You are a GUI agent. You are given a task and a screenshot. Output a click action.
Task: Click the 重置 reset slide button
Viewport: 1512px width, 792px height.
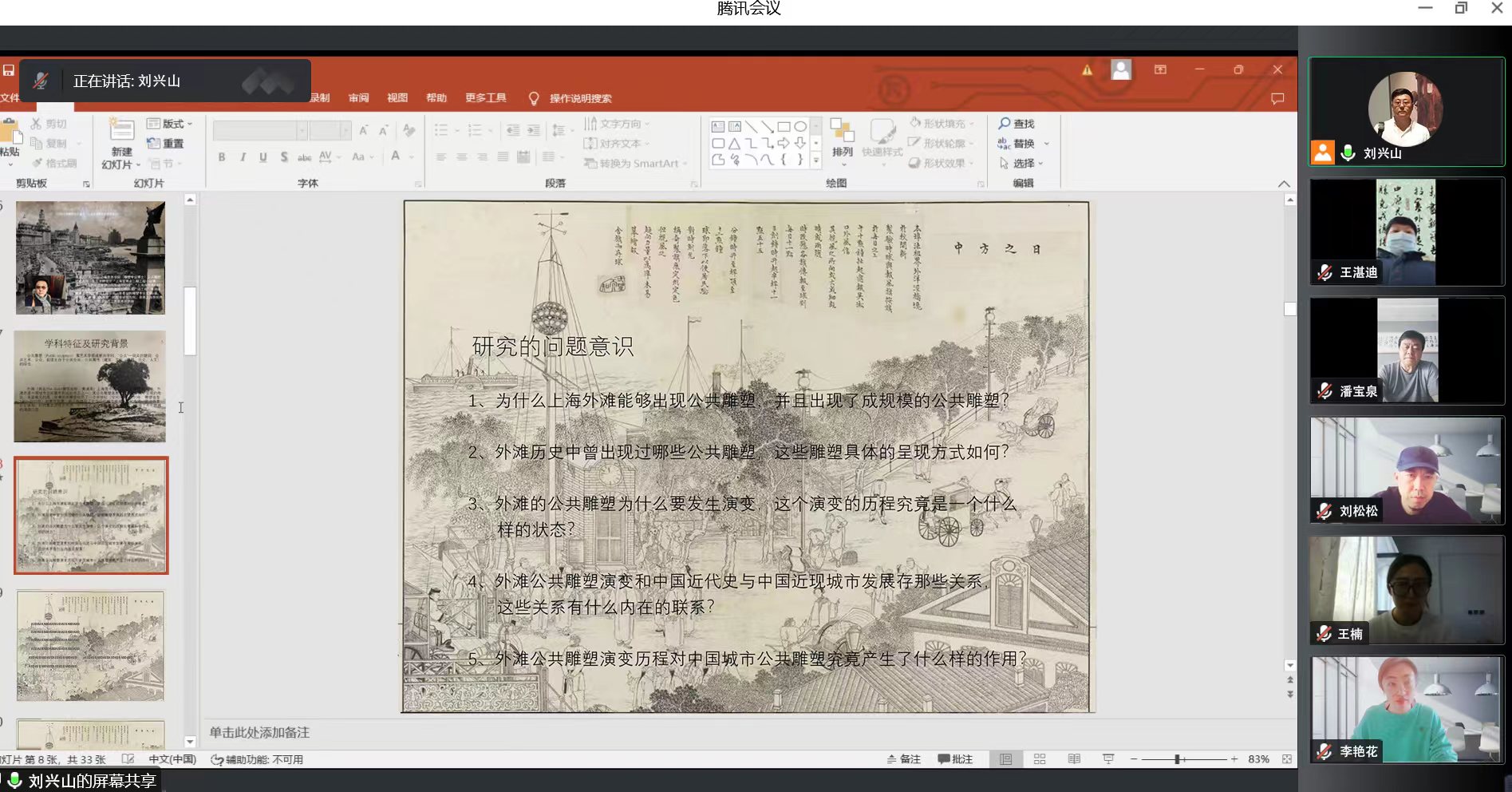point(166,144)
